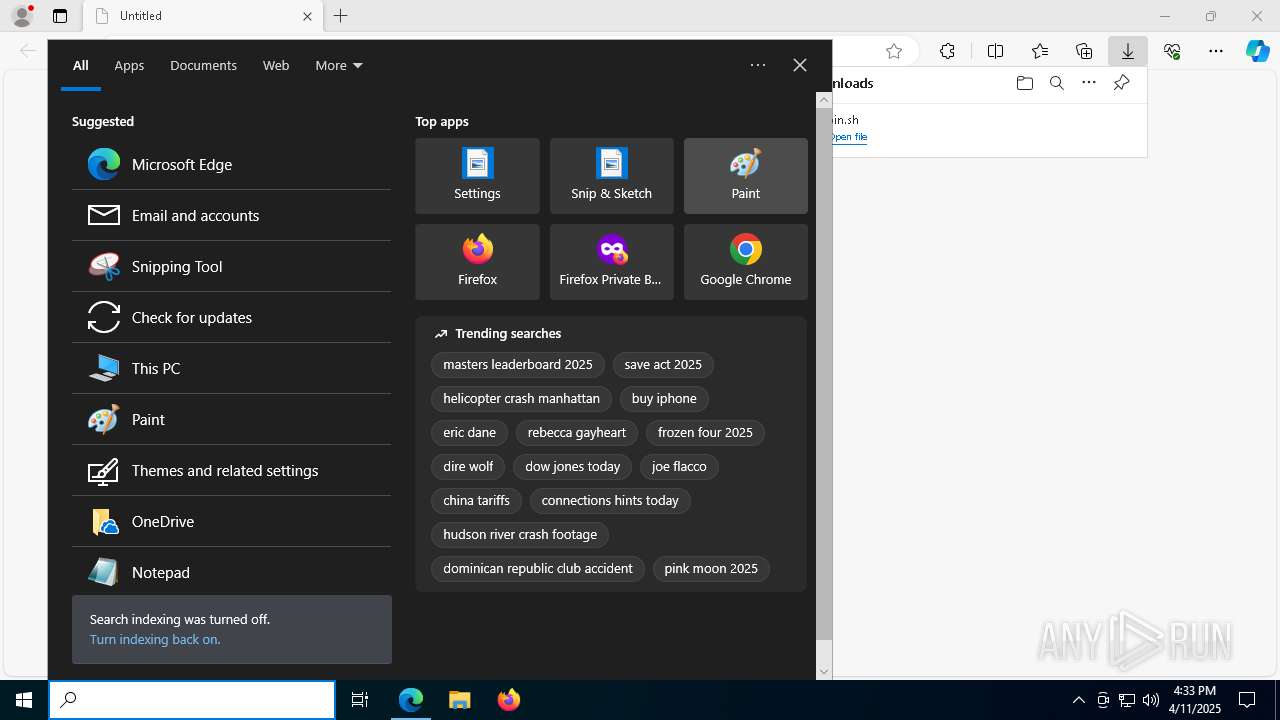Image resolution: width=1280 pixels, height=720 pixels.
Task: Open Microsoft Edge from Suggested list
Action: (232, 164)
